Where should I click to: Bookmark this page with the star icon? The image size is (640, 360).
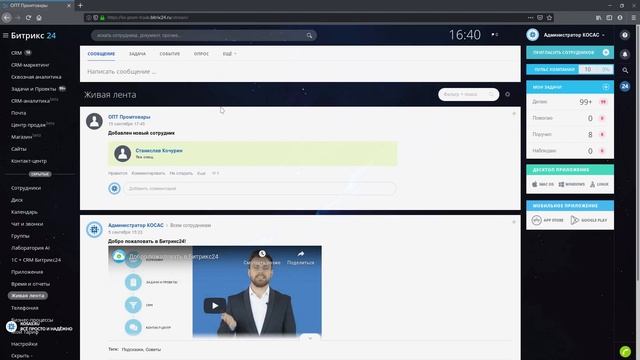[x=549, y=18]
